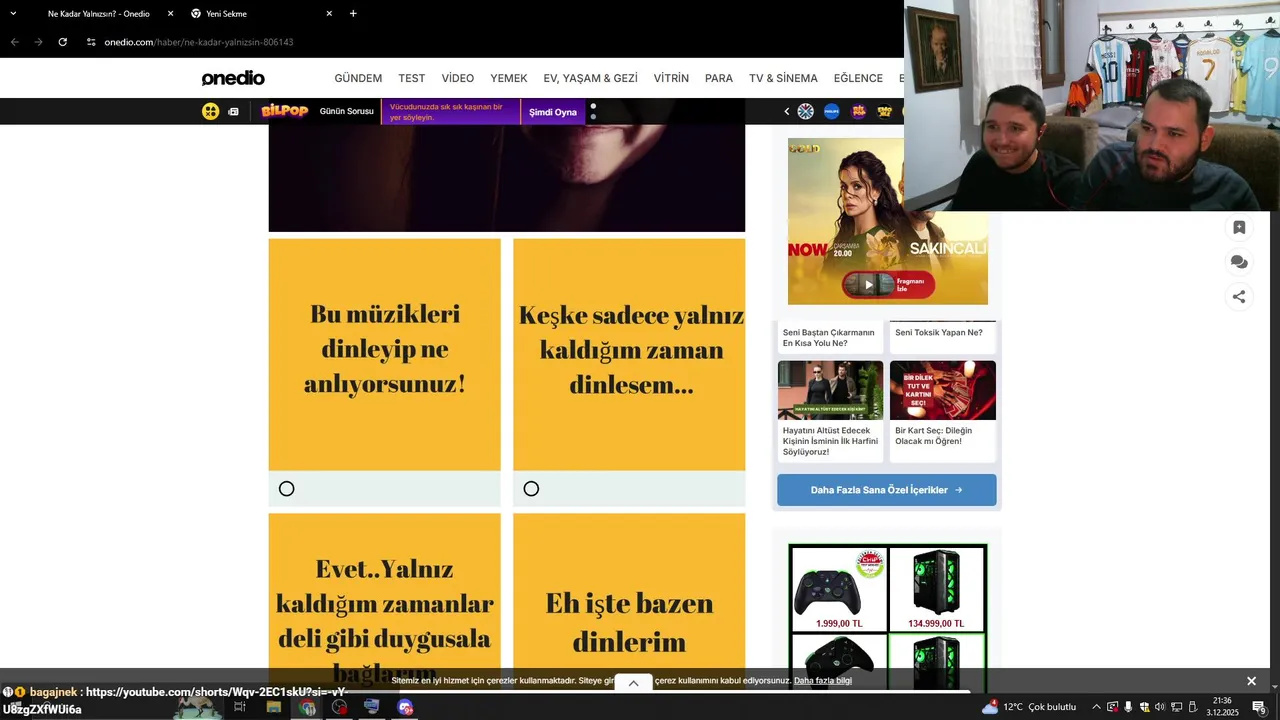Image resolution: width=1280 pixels, height=720 pixels.
Task: Play the Sakıncalı ad trailer button
Action: click(888, 285)
